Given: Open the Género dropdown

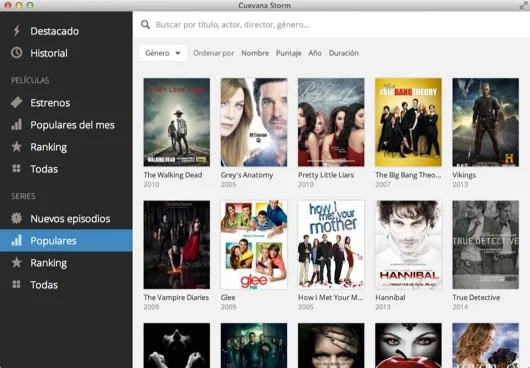Looking at the screenshot, I should [163, 53].
